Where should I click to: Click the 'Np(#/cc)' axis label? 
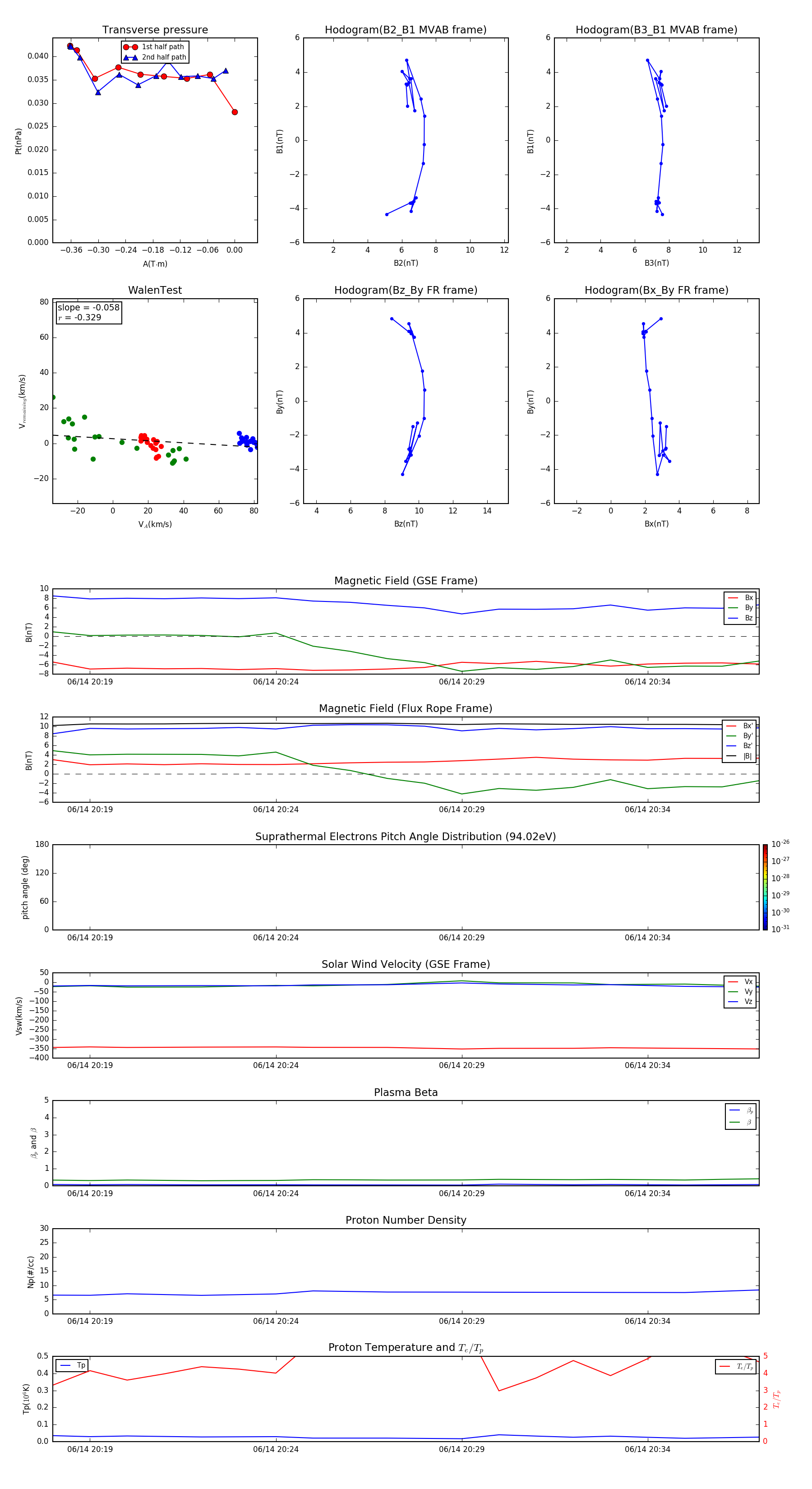click(31, 1272)
